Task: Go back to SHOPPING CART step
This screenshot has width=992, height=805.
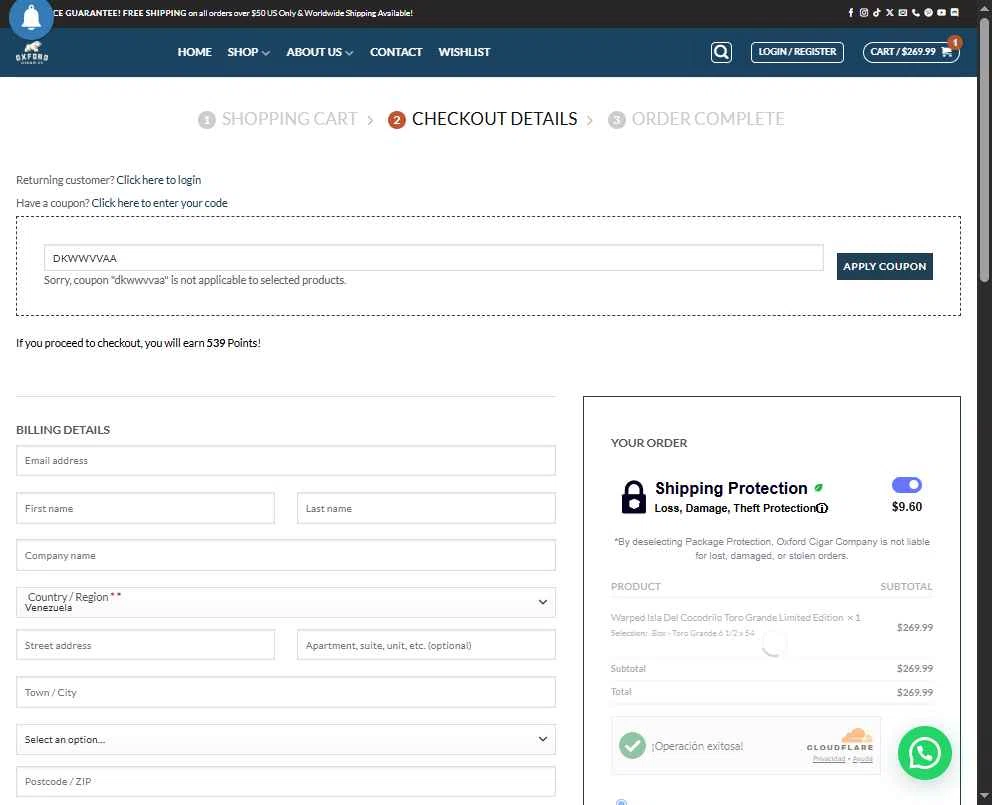Action: point(289,119)
